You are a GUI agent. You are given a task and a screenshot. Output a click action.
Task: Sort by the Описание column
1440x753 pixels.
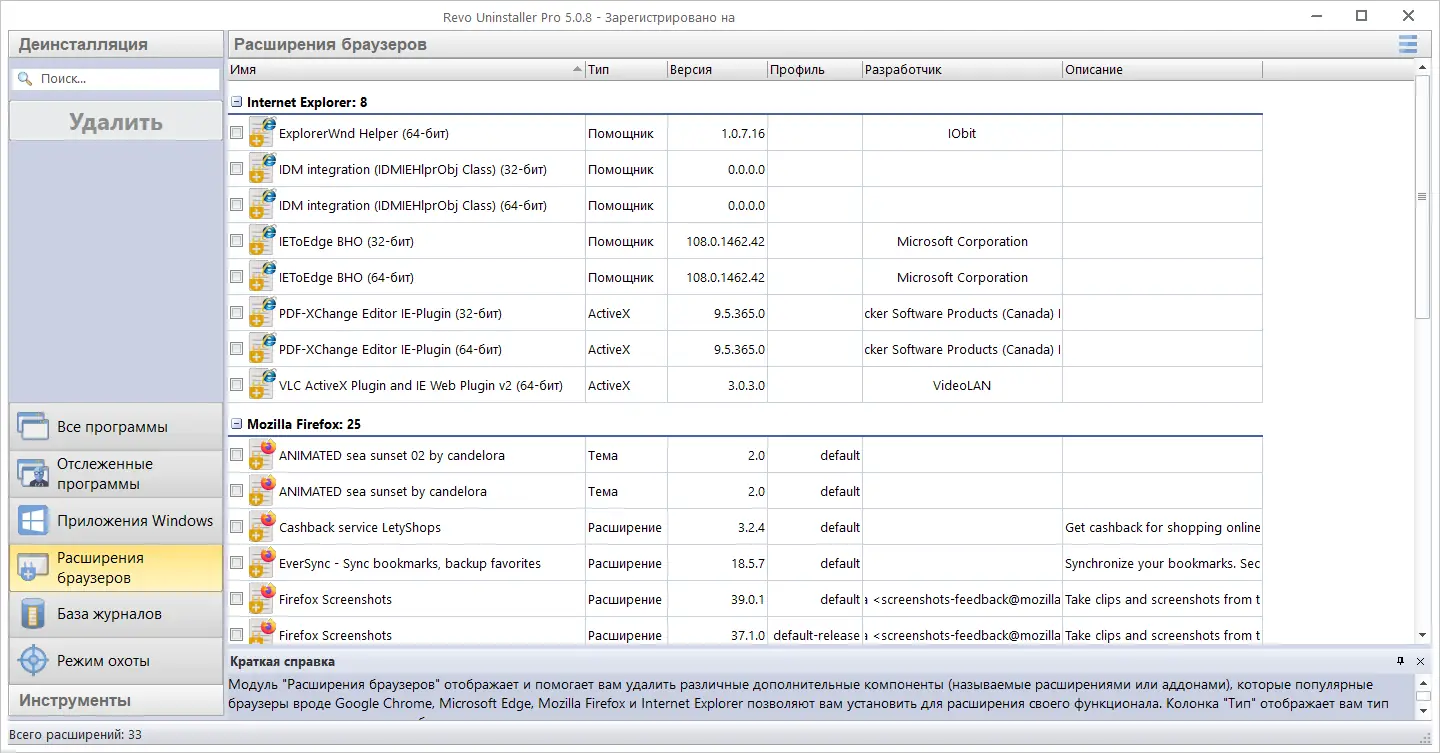1162,70
